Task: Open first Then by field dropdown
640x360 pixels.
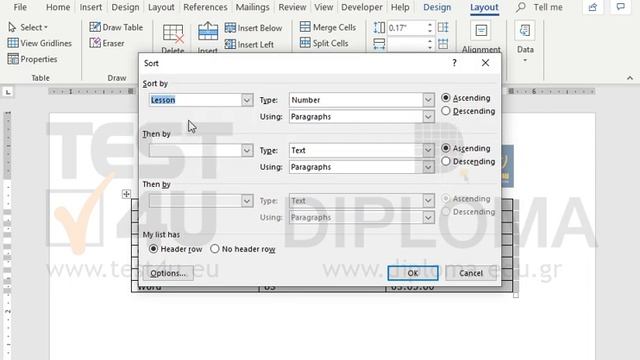Action: (x=247, y=150)
